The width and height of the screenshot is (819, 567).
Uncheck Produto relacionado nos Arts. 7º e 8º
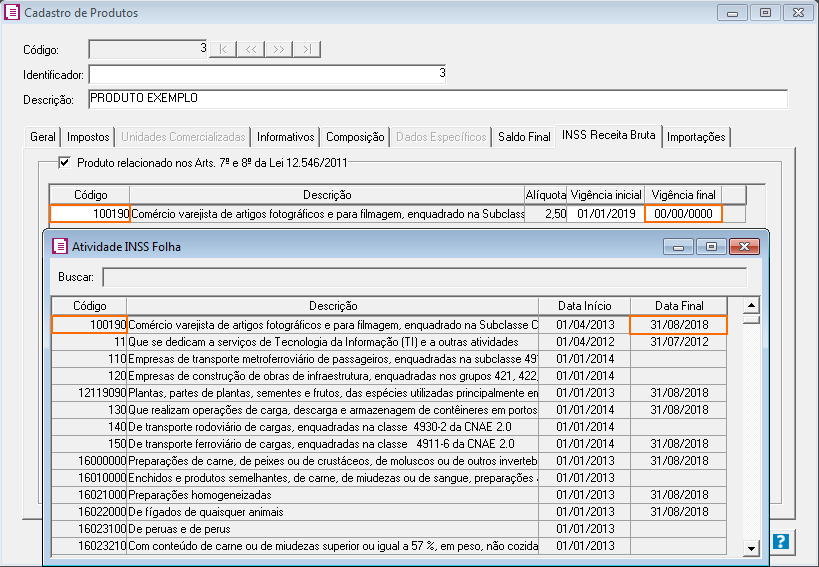pos(64,162)
